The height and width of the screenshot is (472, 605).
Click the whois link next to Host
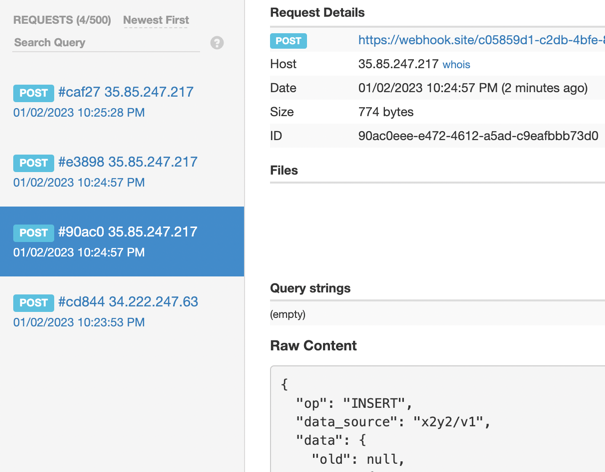pos(456,64)
